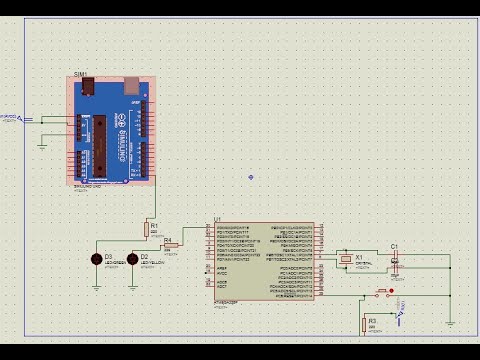
Task: Select resistor R3 symbol
Action: tap(364, 325)
